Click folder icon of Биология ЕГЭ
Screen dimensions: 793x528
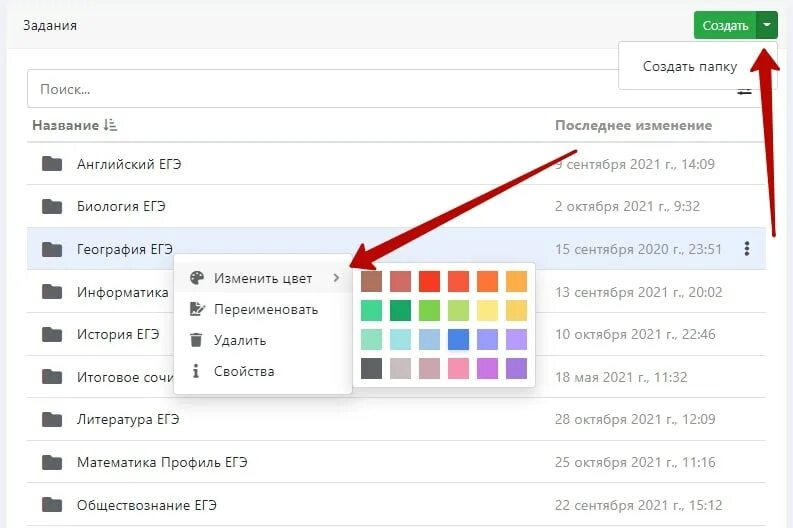tap(52, 206)
